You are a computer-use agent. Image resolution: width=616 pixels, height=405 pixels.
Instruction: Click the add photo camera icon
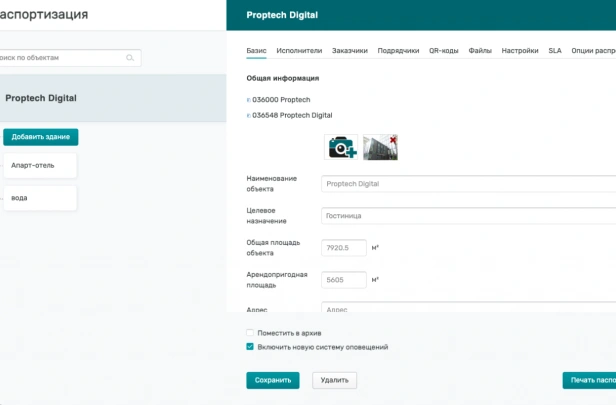coord(341,147)
